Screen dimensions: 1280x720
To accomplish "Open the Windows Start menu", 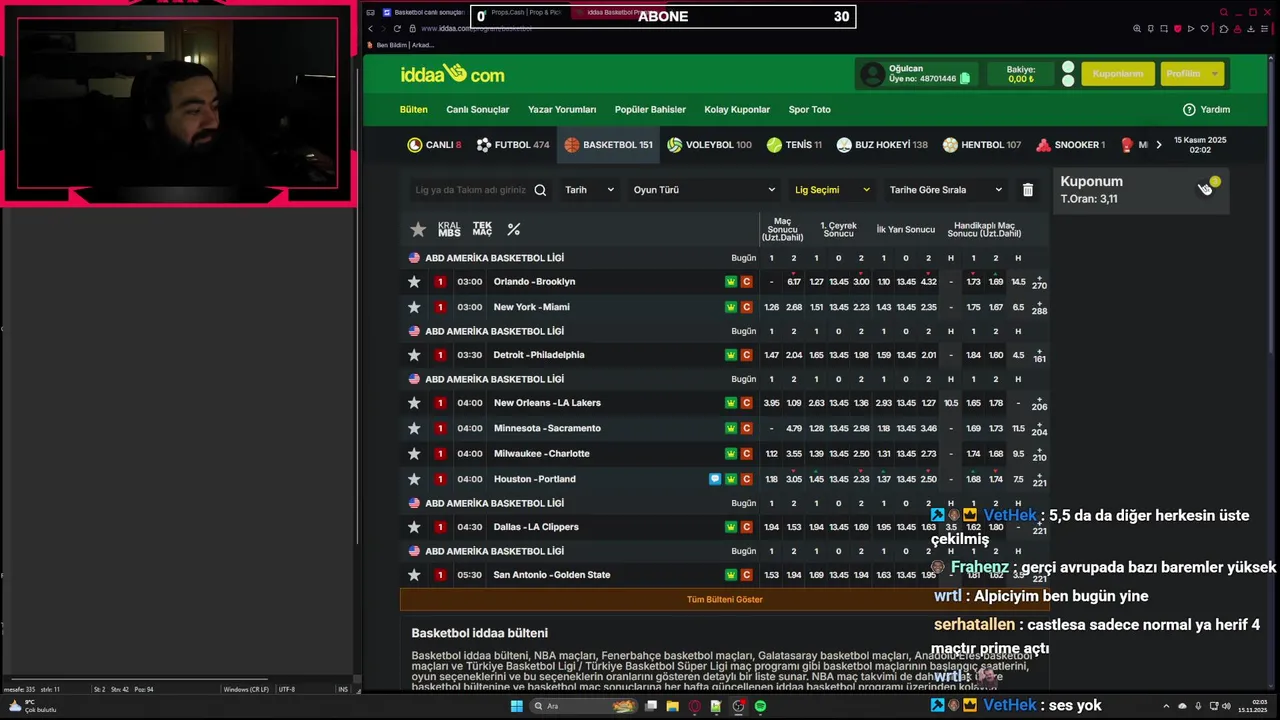I will coord(517,706).
